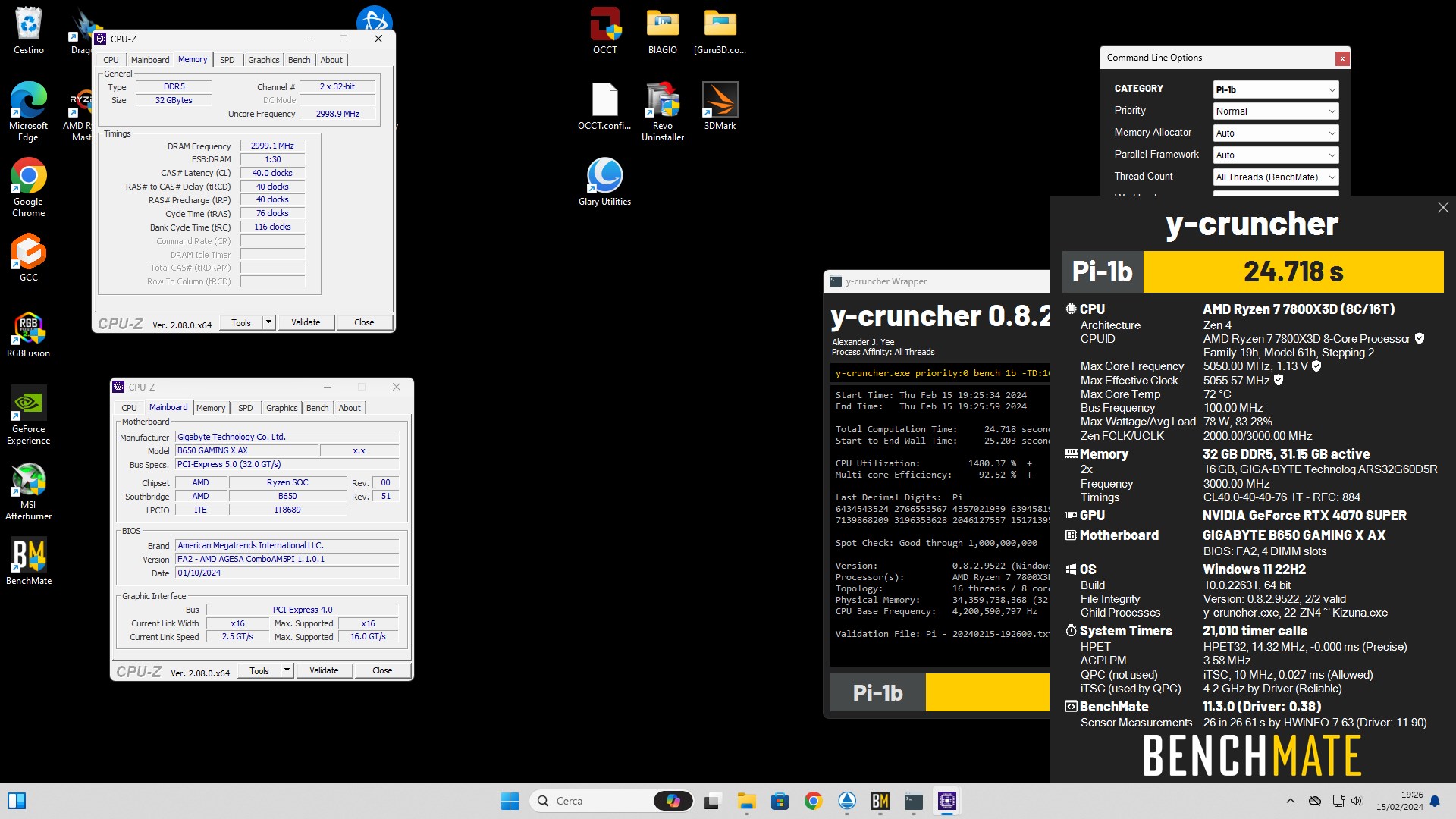Open the BIAGIO folder on desktop
The width and height of the screenshot is (1456, 819).
662,30
